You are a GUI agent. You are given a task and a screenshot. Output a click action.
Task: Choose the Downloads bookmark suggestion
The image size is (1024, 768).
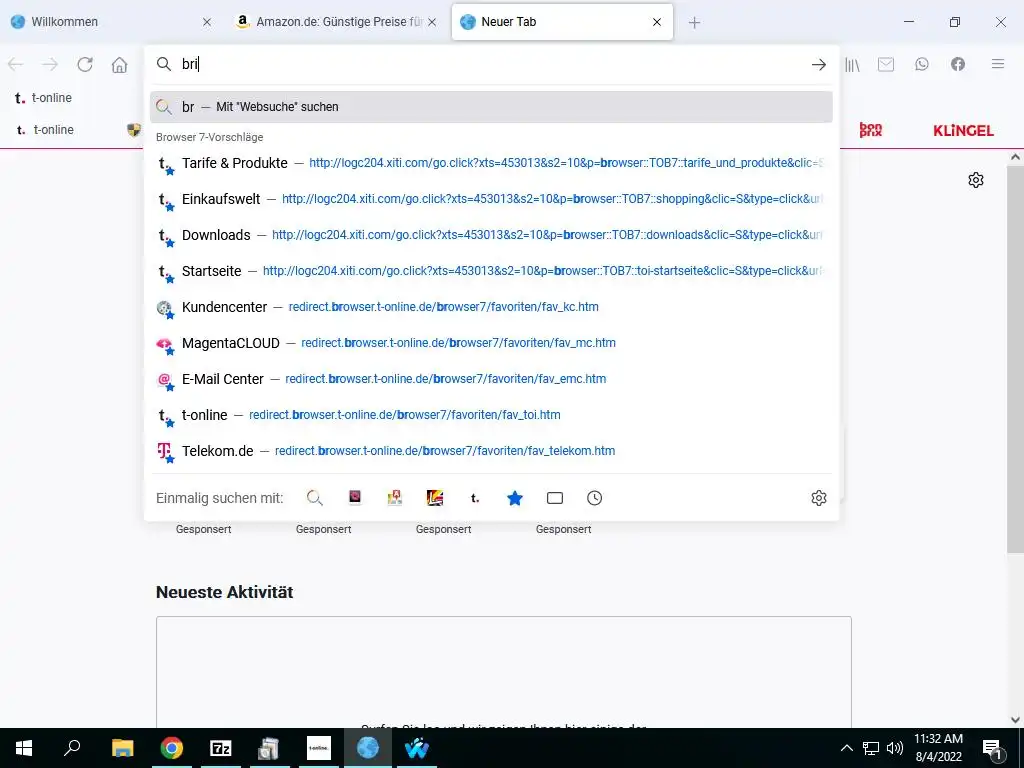click(491, 235)
